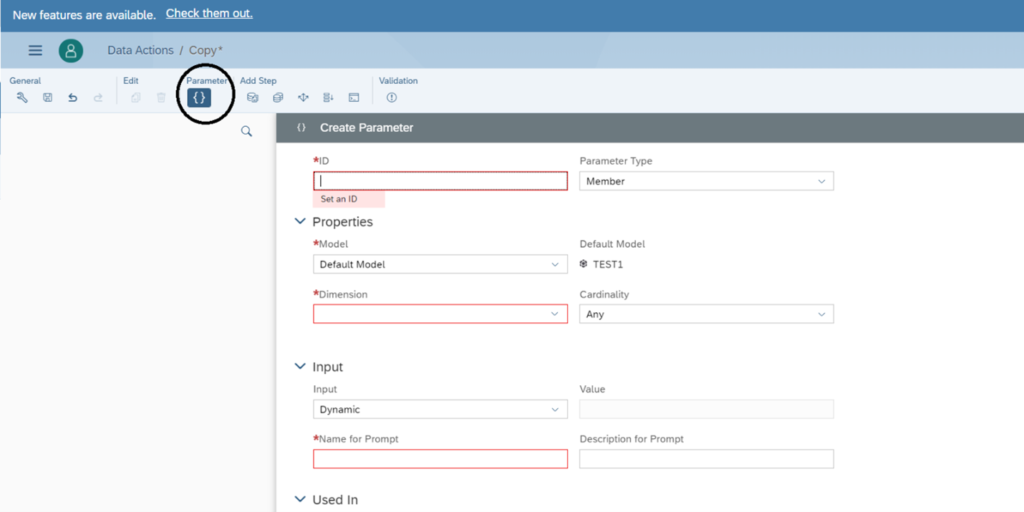Image resolution: width=1024 pixels, height=512 pixels.
Task: Open the empty Dimension dropdown
Action: coord(440,314)
